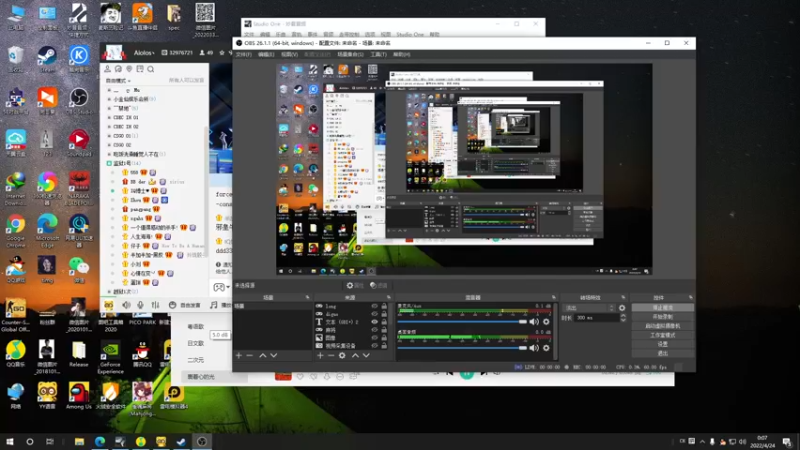Mute the second mixer track speaker icon

pos(534,347)
